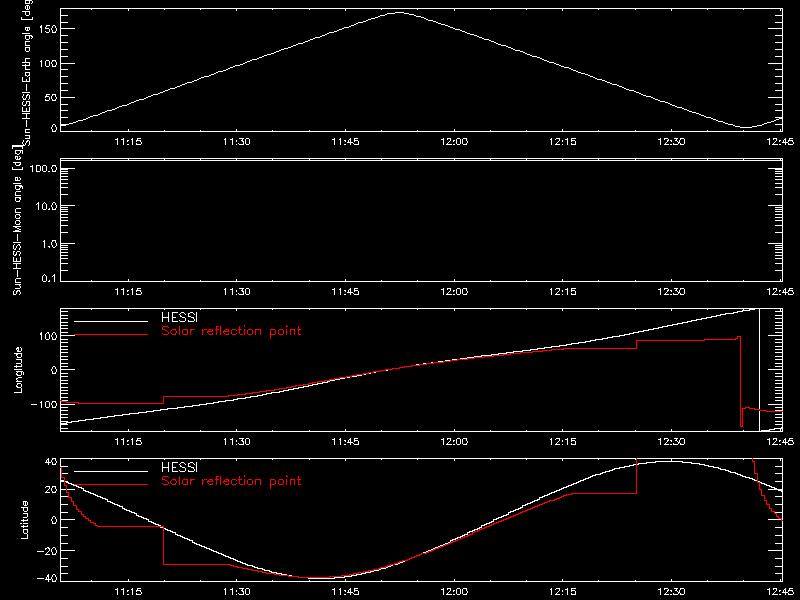Viewport: 800px width, 600px height.
Task: Click the vertical white wrap line in Longitude plot
Action: point(759,370)
